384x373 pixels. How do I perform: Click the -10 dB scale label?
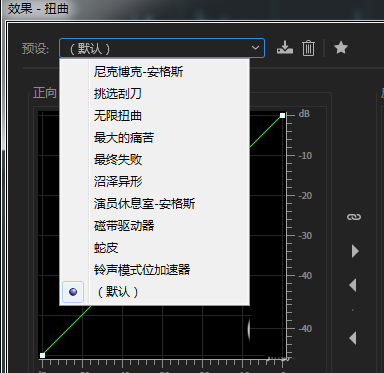click(305, 156)
